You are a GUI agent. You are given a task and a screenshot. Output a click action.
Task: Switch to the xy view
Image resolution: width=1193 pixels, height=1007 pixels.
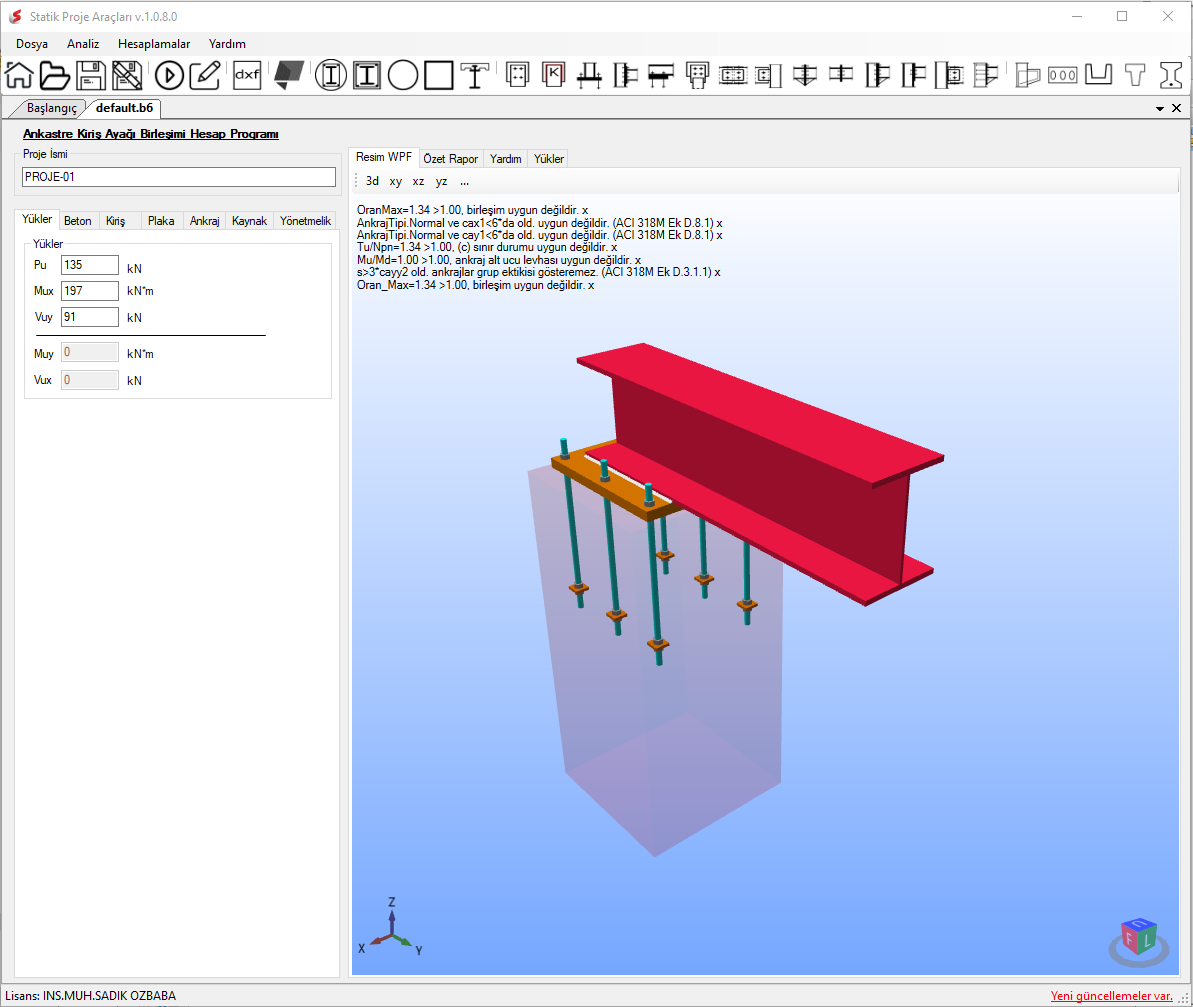pyautogui.click(x=396, y=181)
